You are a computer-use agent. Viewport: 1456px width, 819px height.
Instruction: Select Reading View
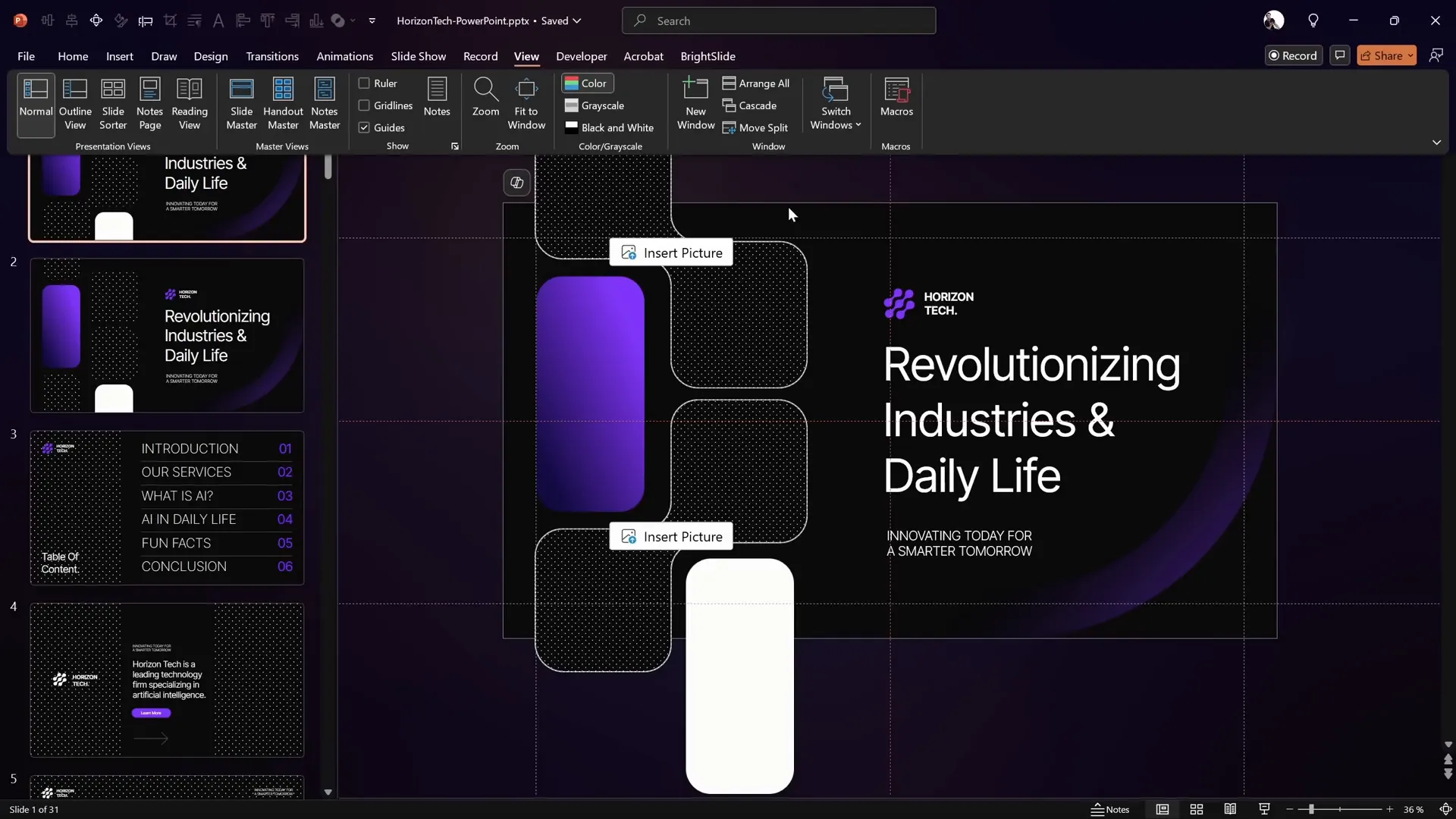pos(190,104)
